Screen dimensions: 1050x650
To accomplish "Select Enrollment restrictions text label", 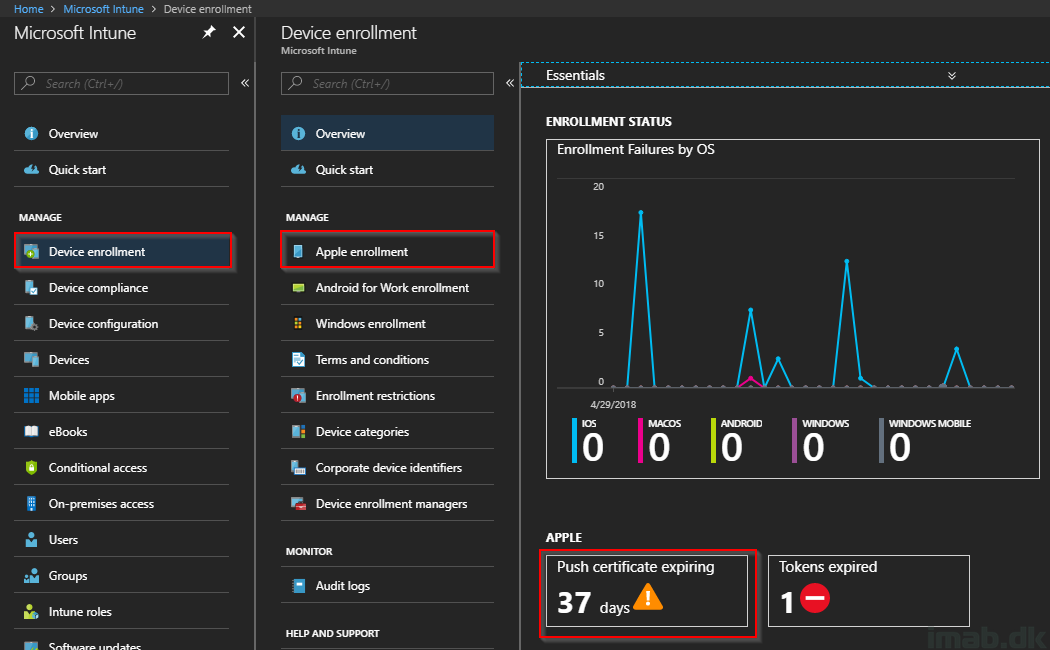I will click(x=375, y=396).
